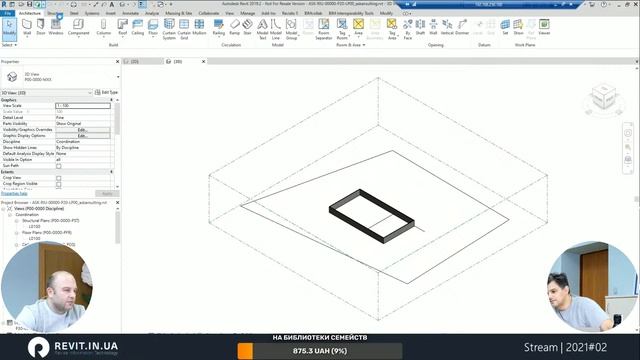
Task: Click Edit for Graphic Display Options
Action: [82, 136]
